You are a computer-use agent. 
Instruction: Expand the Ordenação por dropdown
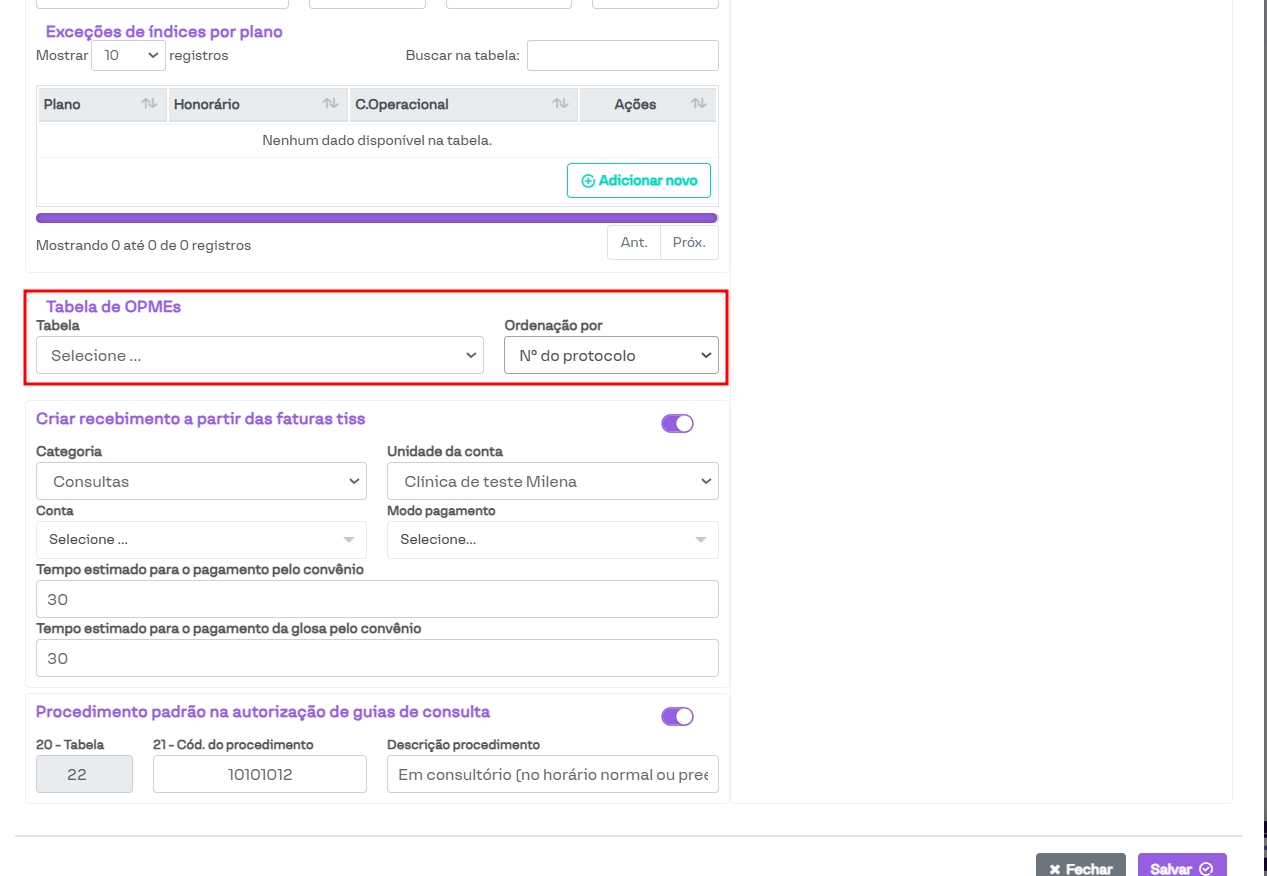pos(611,356)
